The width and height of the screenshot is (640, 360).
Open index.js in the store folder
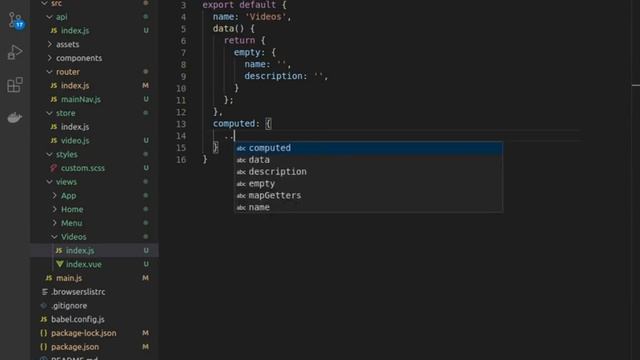[75, 127]
